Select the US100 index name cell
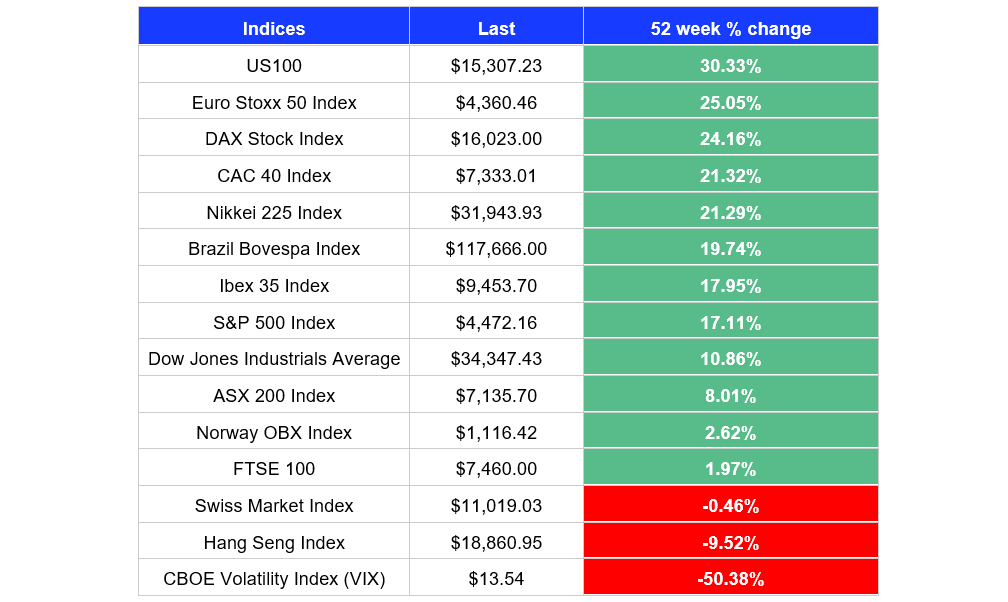Screen dimensions: 1008x602 274,65
